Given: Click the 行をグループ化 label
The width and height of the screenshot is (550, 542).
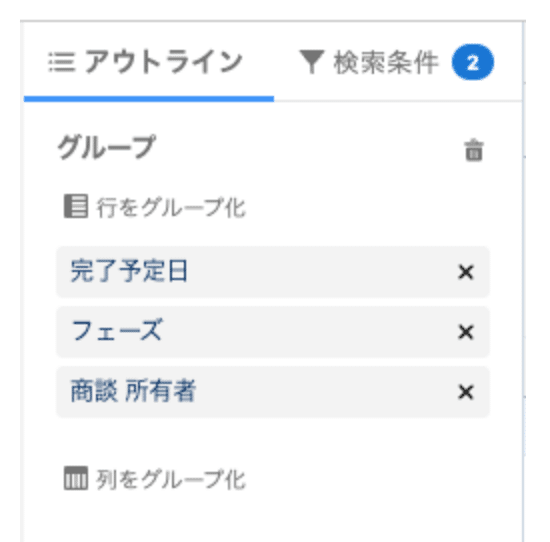Looking at the screenshot, I should (x=171, y=207).
